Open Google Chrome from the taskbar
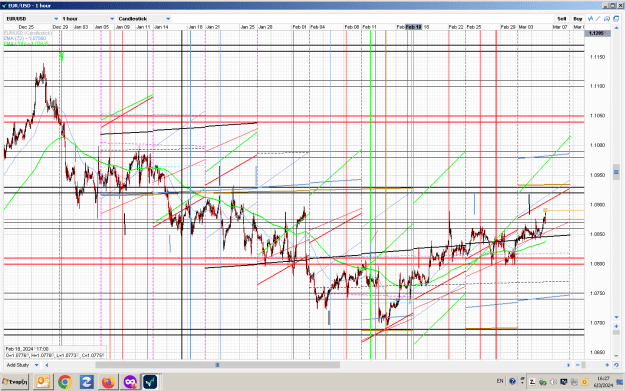625x391 pixels. (x=65, y=382)
